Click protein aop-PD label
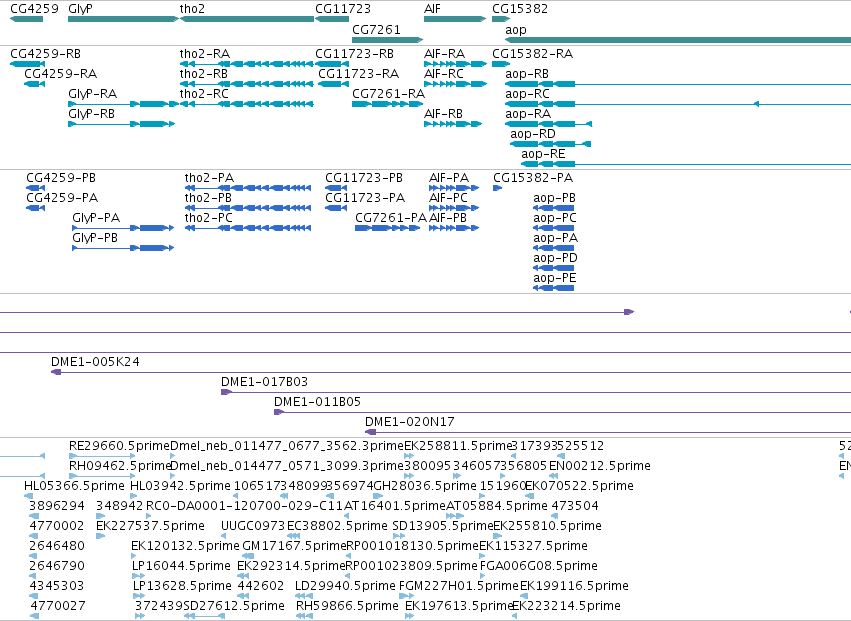Image resolution: width=851 pixels, height=621 pixels. pyautogui.click(x=555, y=258)
